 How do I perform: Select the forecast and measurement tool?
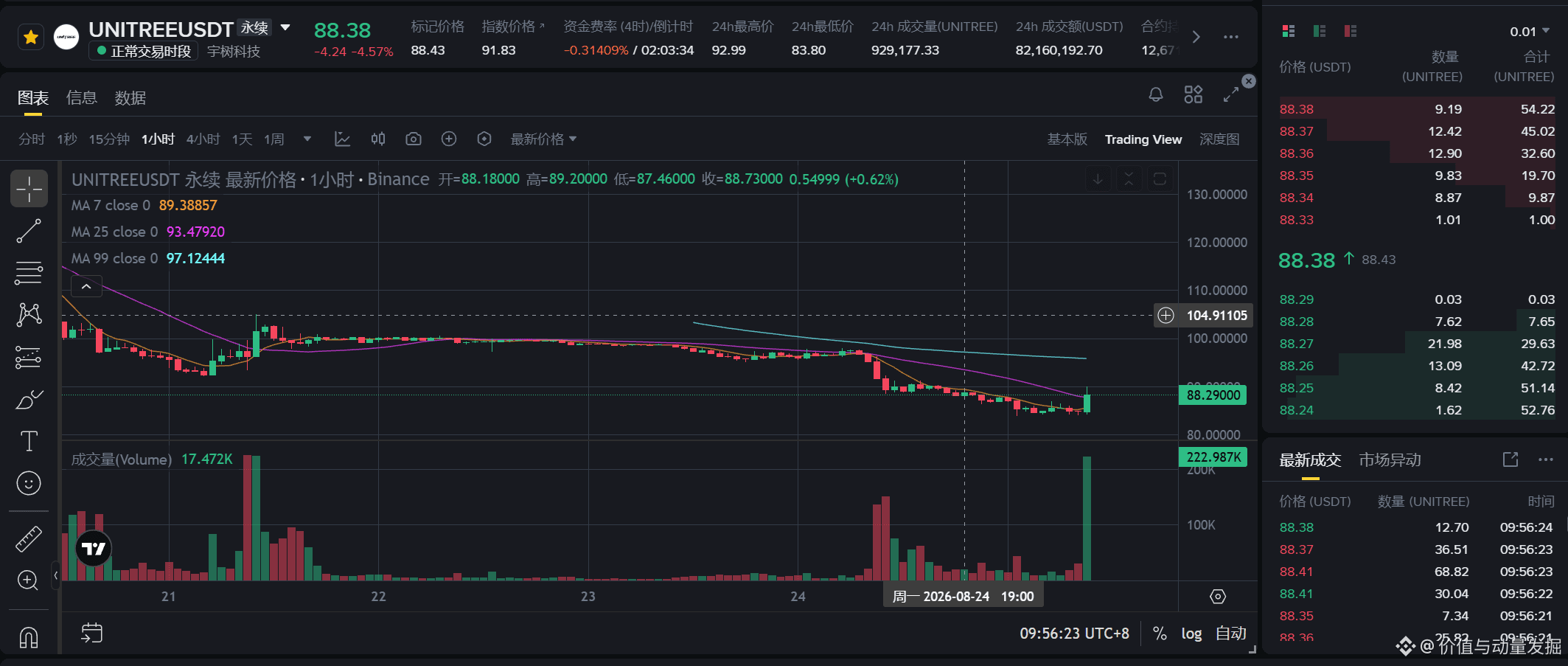[x=29, y=357]
